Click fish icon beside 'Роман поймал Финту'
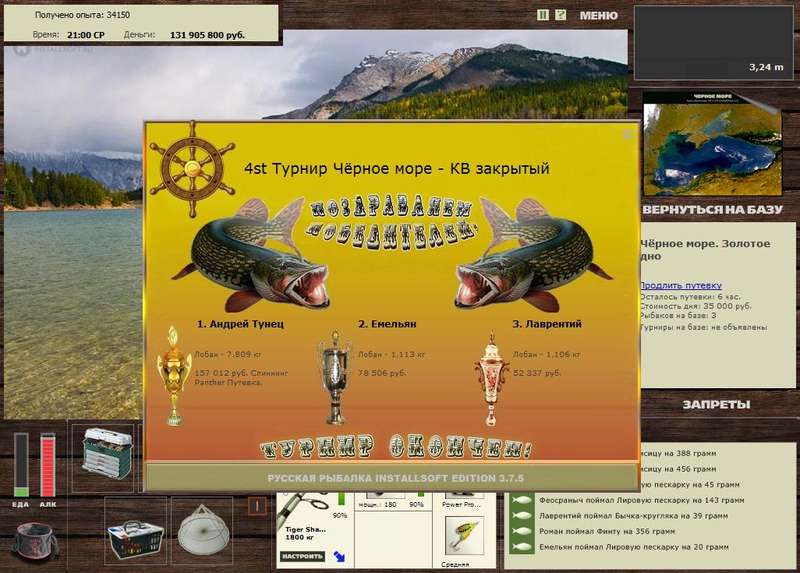This screenshot has height=573, width=800. click(x=522, y=531)
